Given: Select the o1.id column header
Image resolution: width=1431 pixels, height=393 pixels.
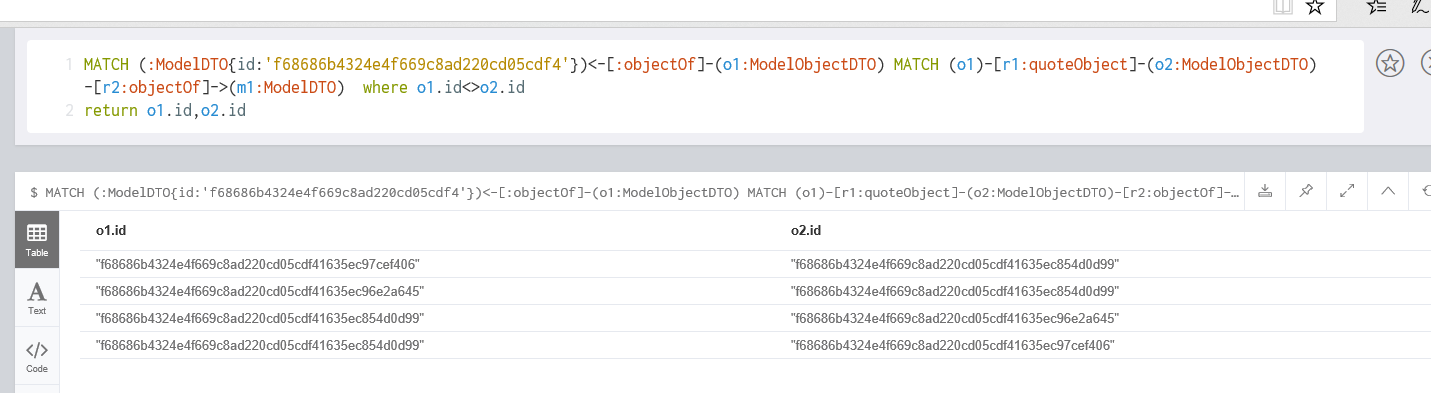Looking at the screenshot, I should pyautogui.click(x=110, y=231).
